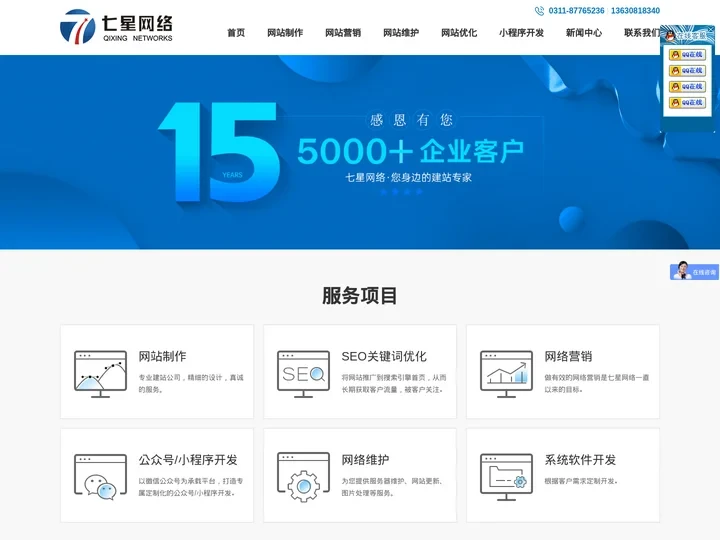Click the folder icon for 系统软件开发
Viewport: 720px width, 540px height.
(506, 478)
